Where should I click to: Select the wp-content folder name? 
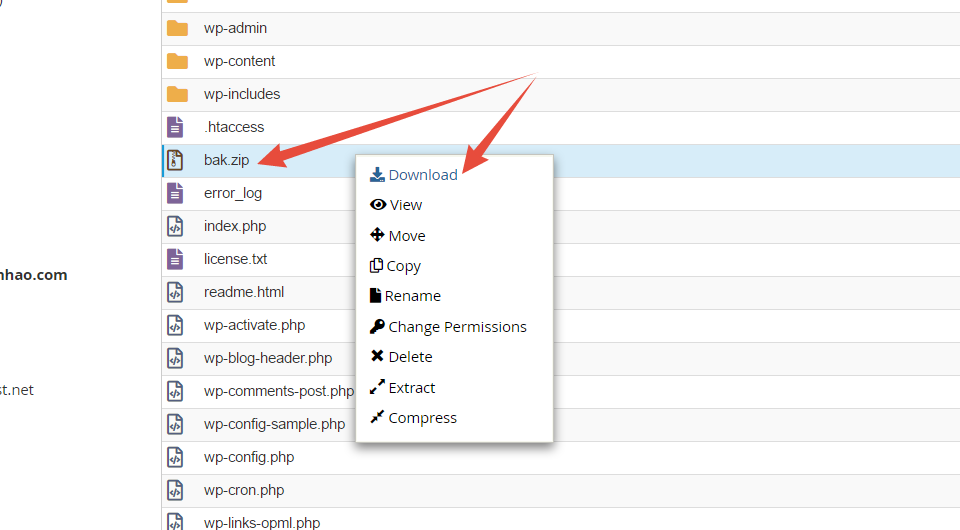pos(239,61)
